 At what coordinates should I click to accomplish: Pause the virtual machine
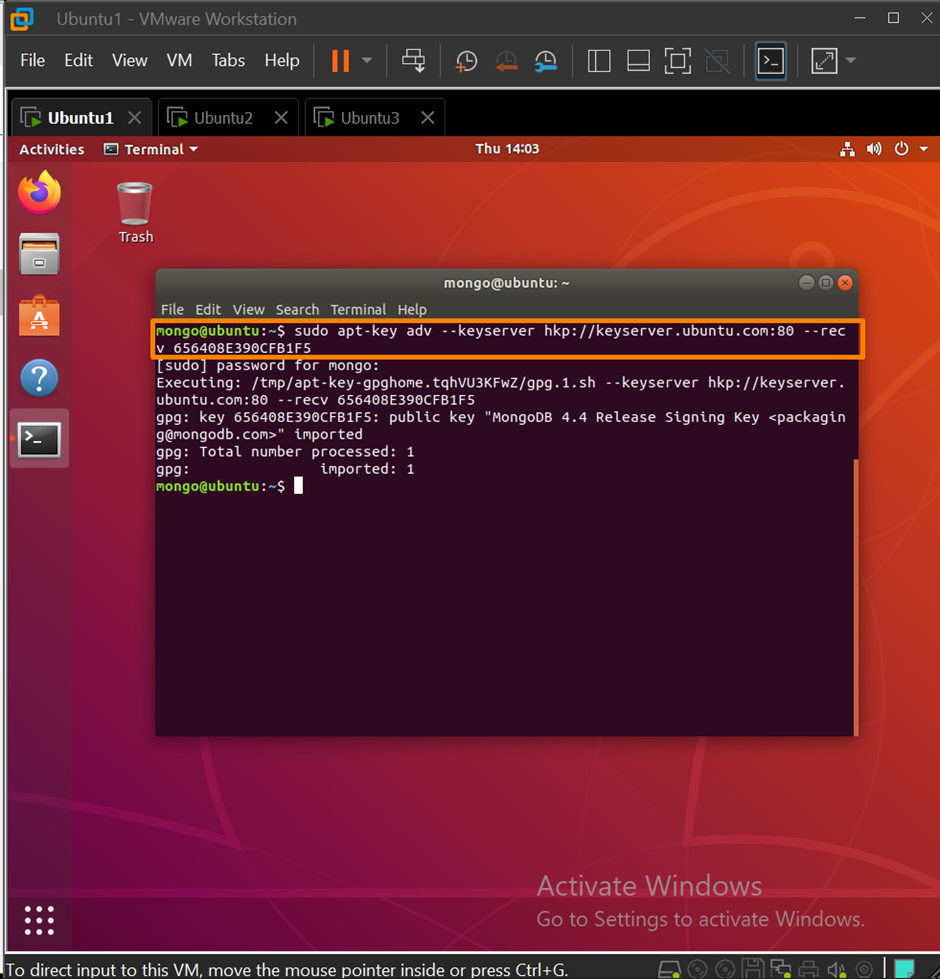pos(340,61)
